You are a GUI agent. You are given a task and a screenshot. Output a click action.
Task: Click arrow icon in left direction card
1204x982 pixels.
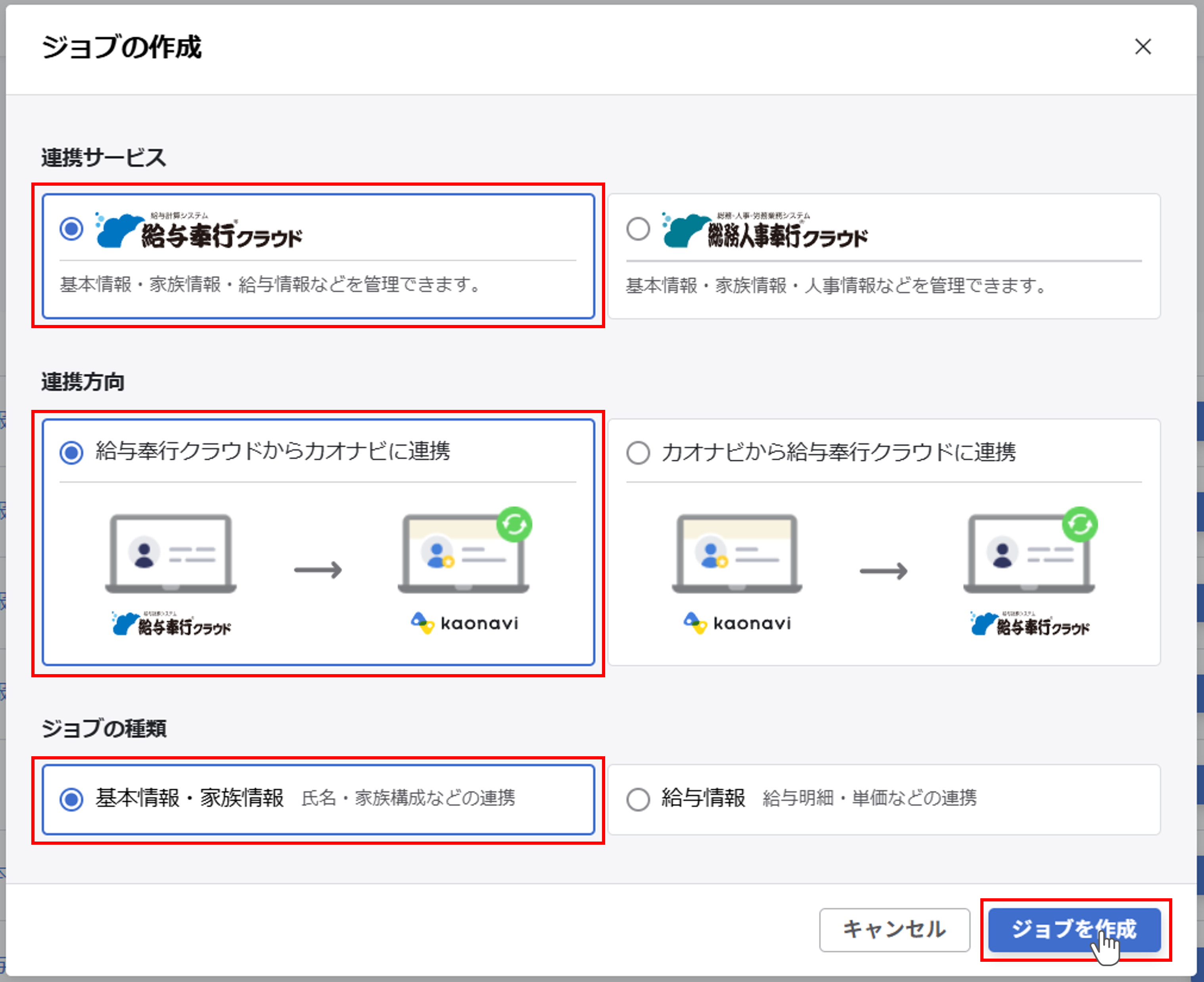tap(318, 570)
